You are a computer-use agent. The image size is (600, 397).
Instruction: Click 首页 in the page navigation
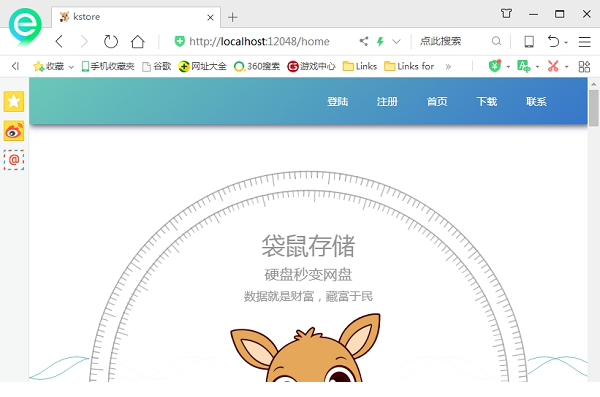point(437,101)
